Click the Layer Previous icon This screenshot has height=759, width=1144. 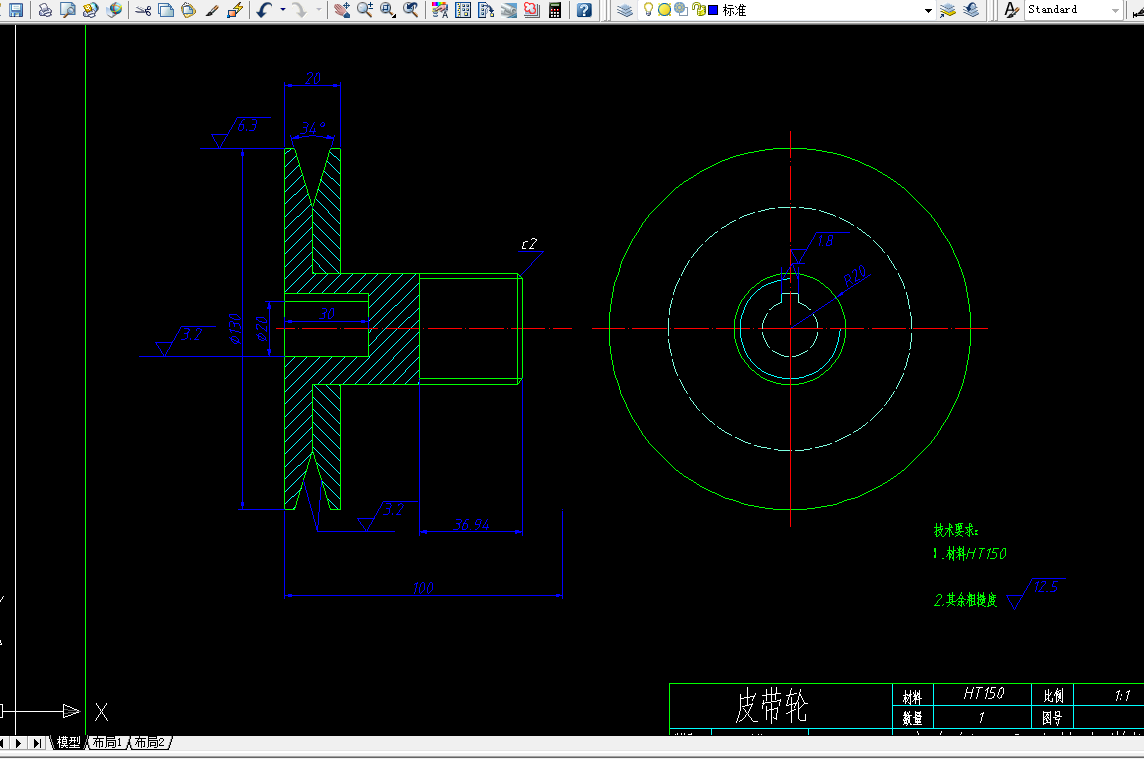click(x=971, y=9)
